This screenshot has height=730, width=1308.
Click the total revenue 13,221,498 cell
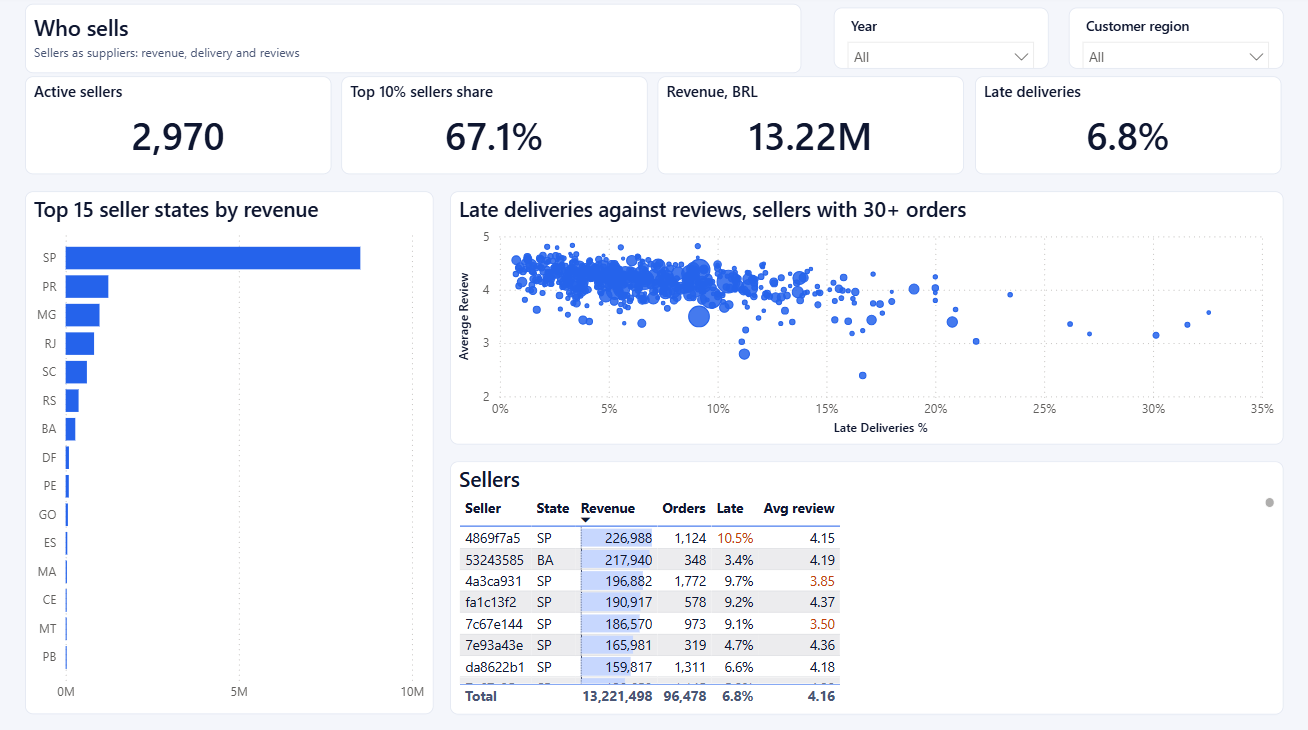point(617,696)
